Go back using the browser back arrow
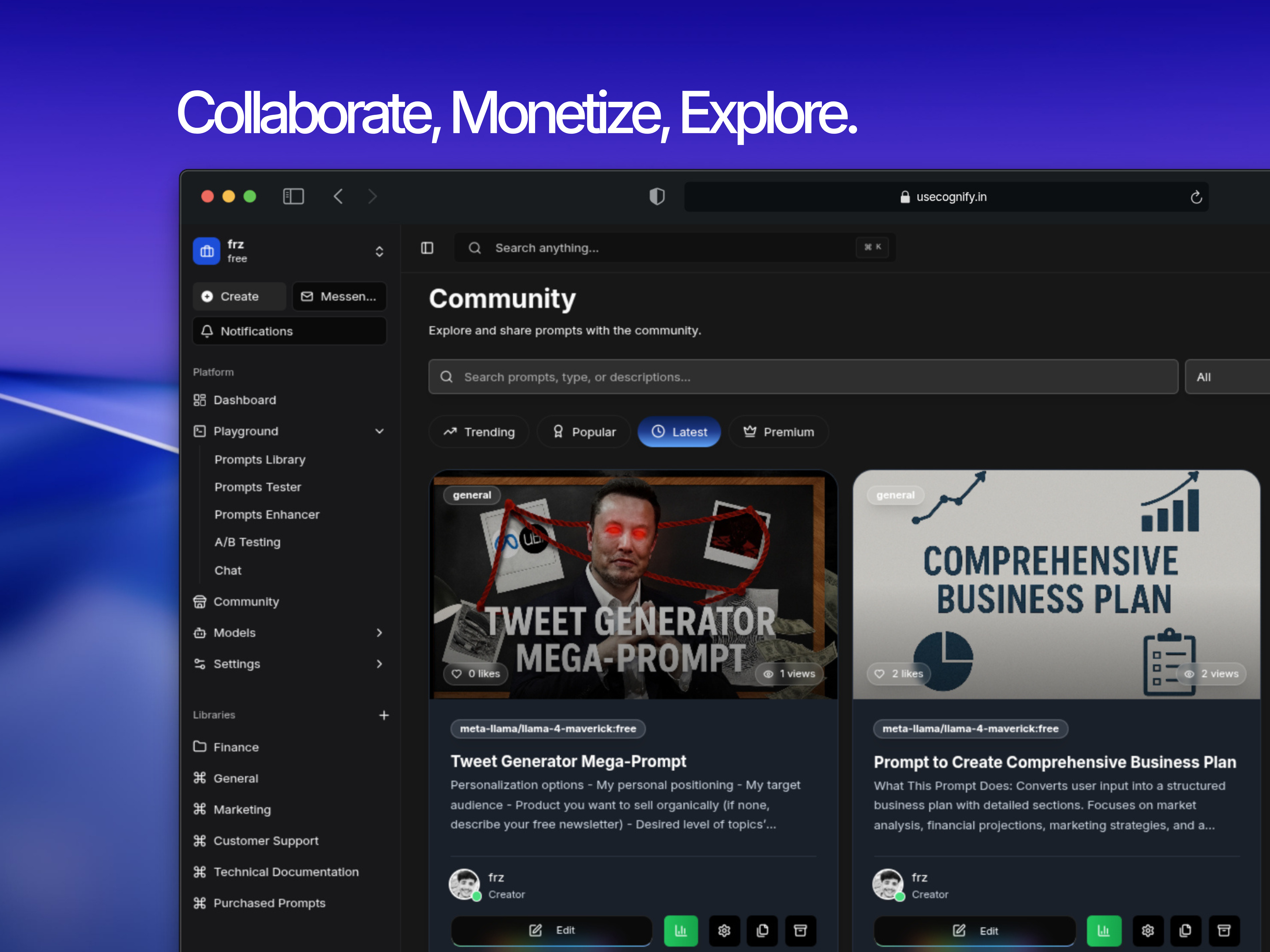This screenshot has height=952, width=1270. tap(339, 197)
